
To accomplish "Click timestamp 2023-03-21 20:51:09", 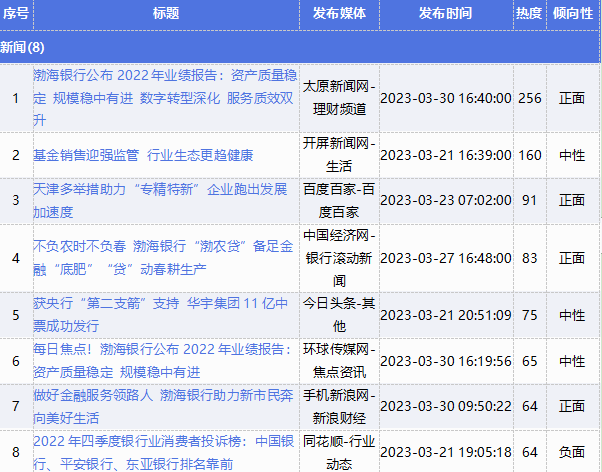I will pos(446,315).
